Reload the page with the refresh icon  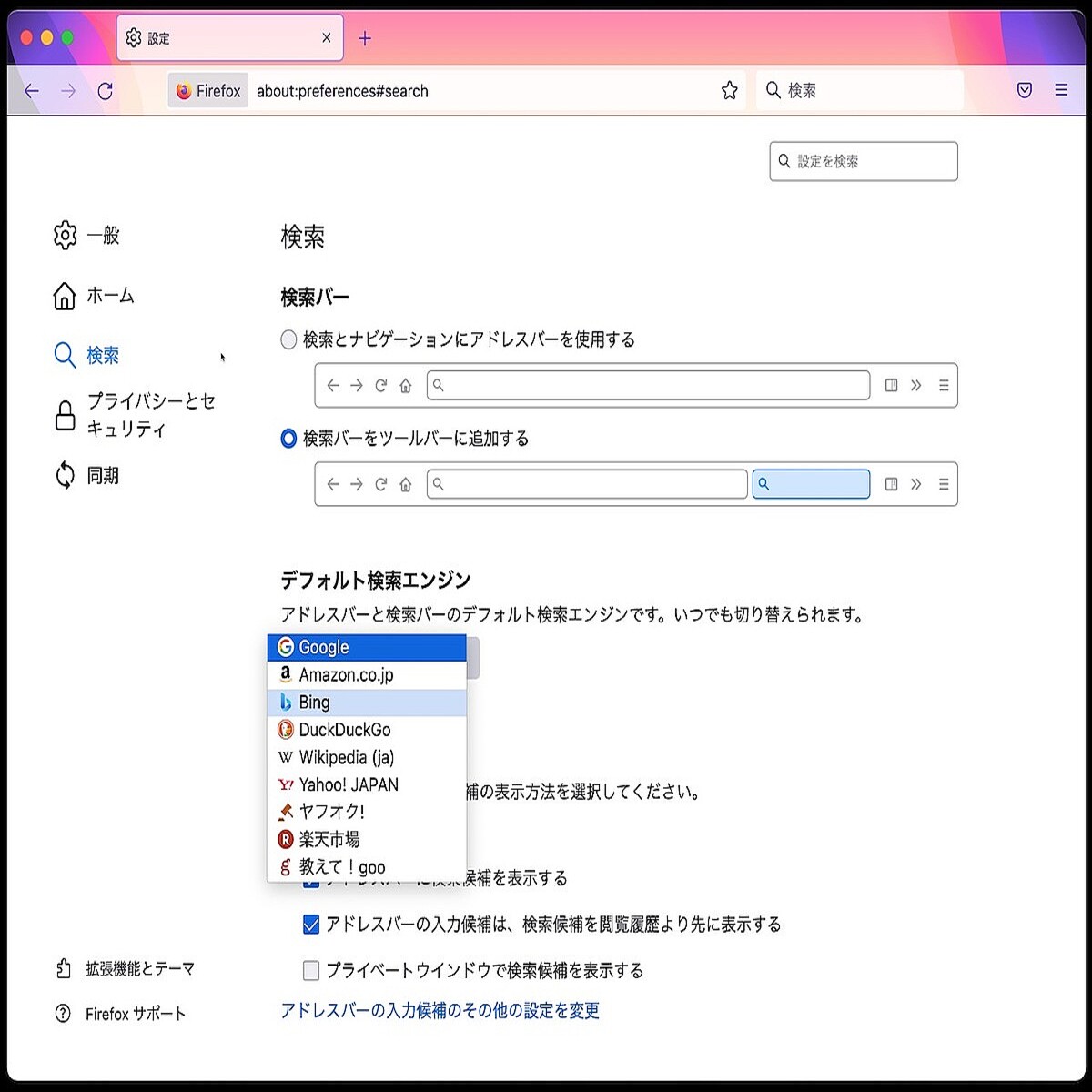tap(106, 90)
